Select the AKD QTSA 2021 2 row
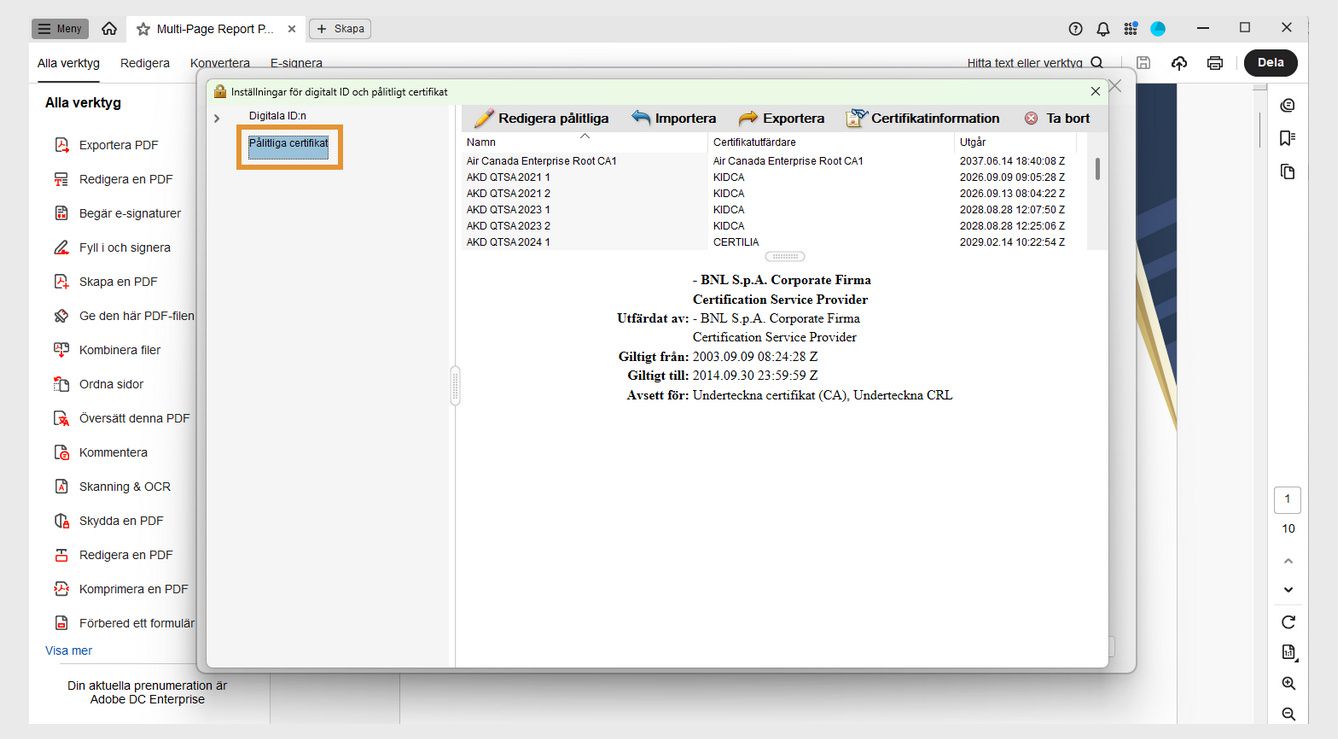 click(x=774, y=193)
